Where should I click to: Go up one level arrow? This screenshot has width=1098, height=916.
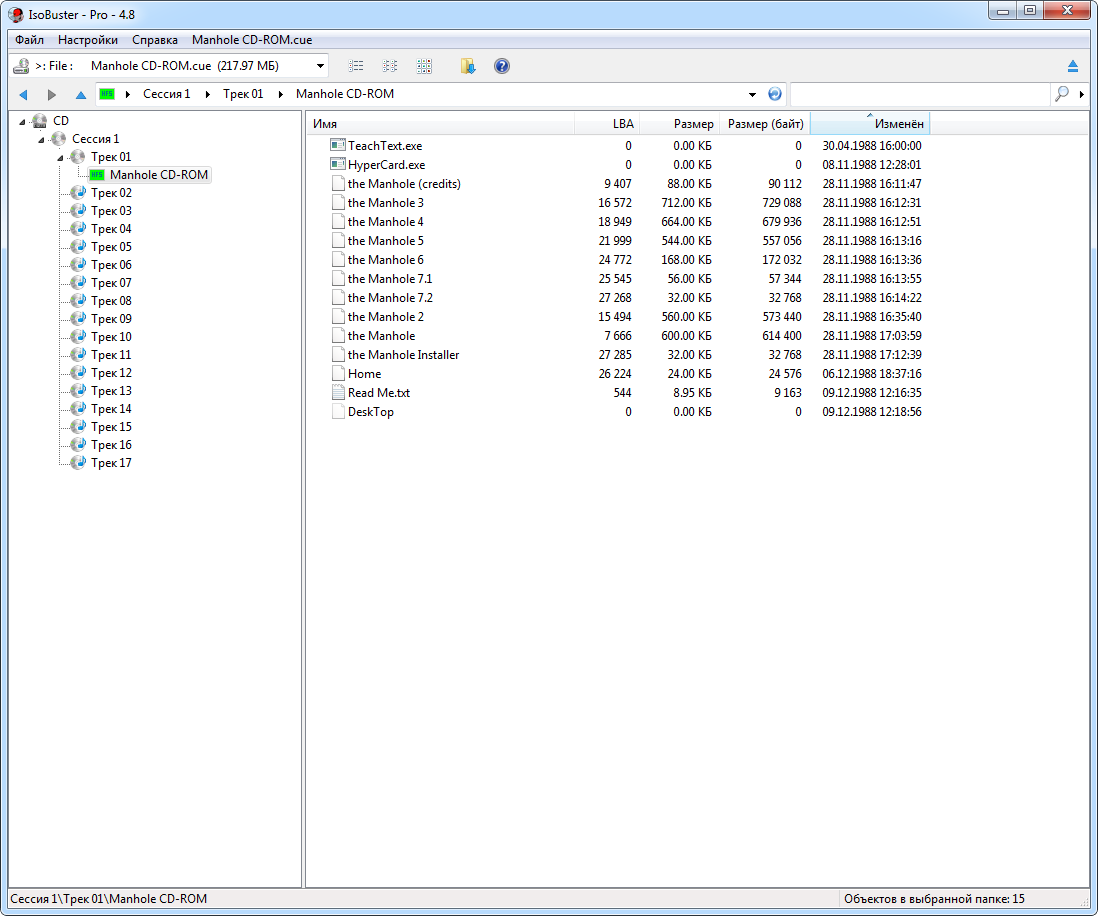[x=81, y=94]
